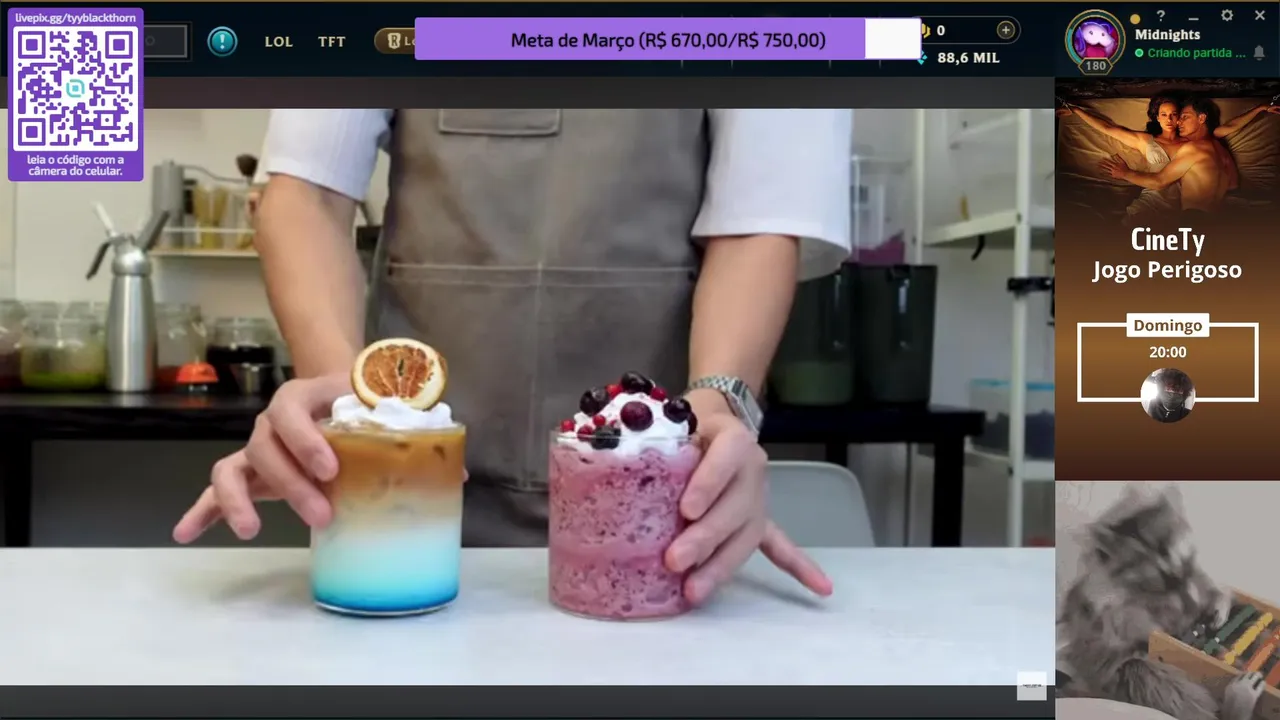Open the notifications bell icon
The height and width of the screenshot is (720, 1280).
(1259, 52)
